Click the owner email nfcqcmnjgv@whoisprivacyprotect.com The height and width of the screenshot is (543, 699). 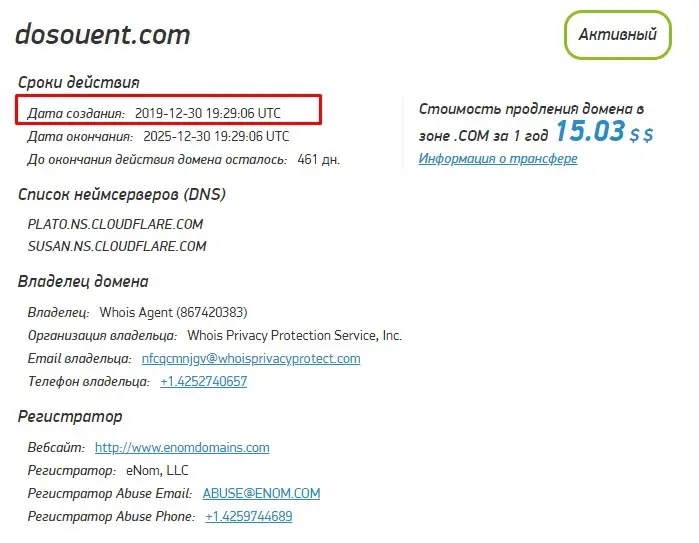[250, 358]
